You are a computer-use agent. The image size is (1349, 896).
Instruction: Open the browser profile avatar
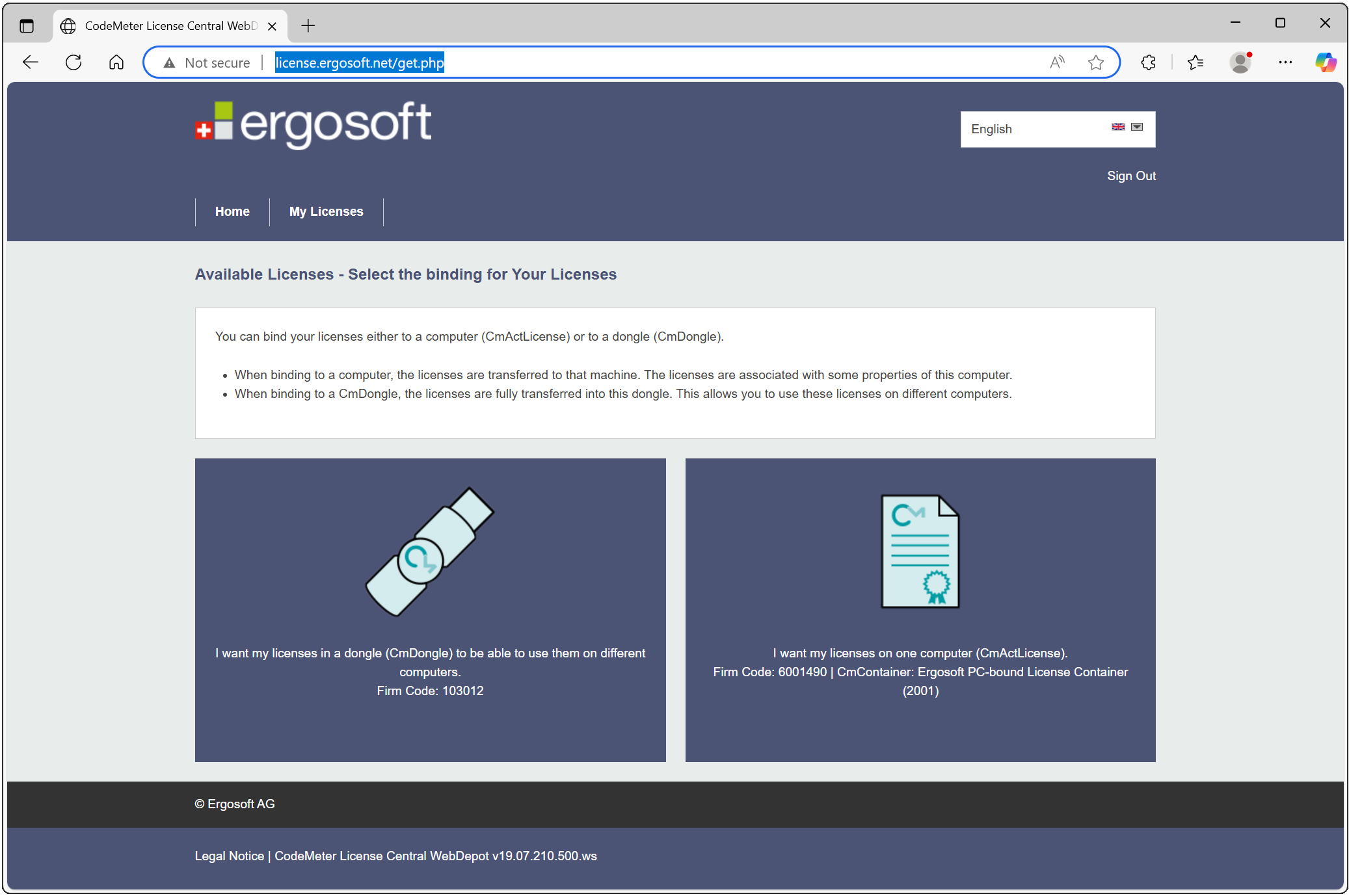click(1240, 62)
